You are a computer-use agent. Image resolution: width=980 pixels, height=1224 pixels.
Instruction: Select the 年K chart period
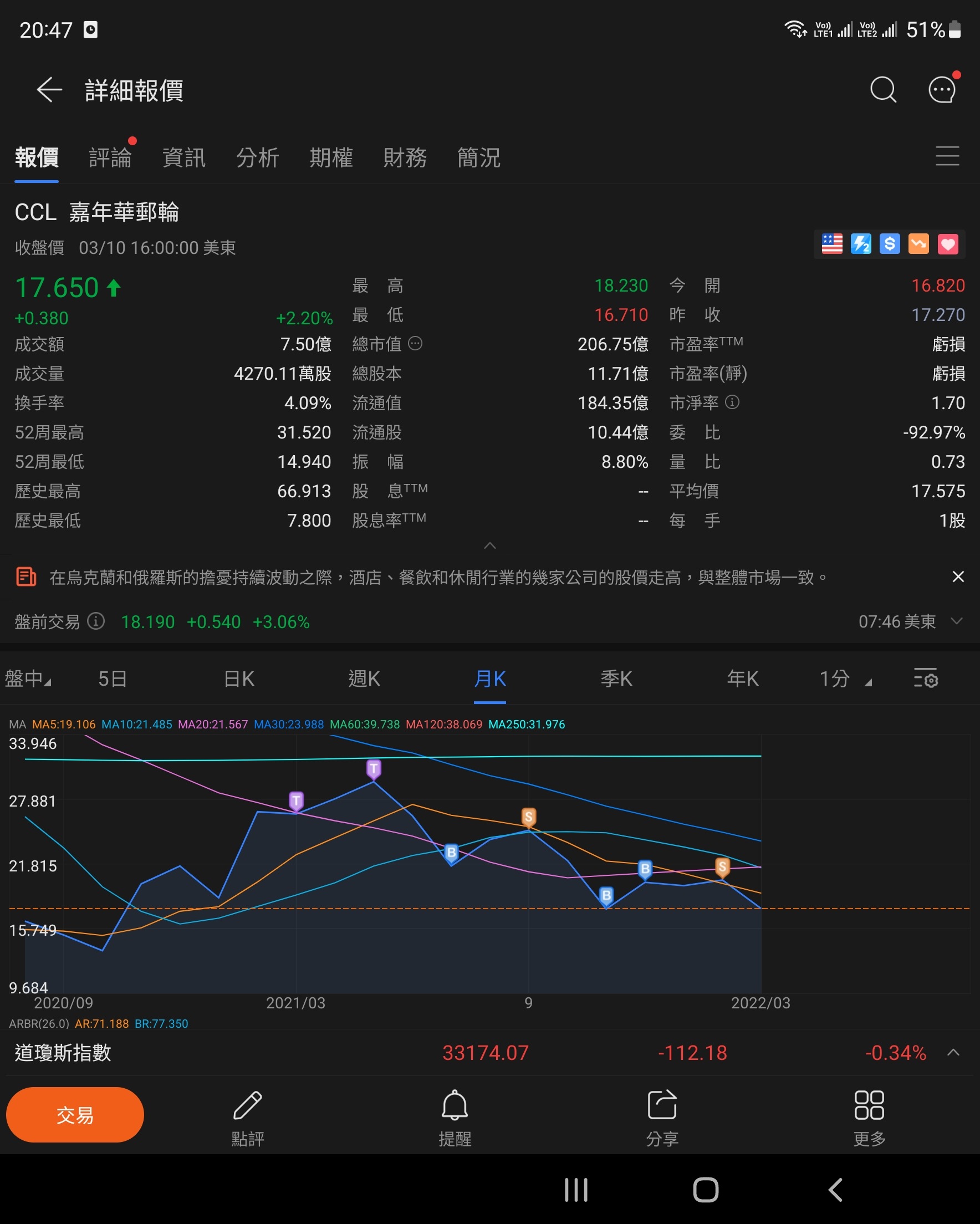(x=743, y=679)
